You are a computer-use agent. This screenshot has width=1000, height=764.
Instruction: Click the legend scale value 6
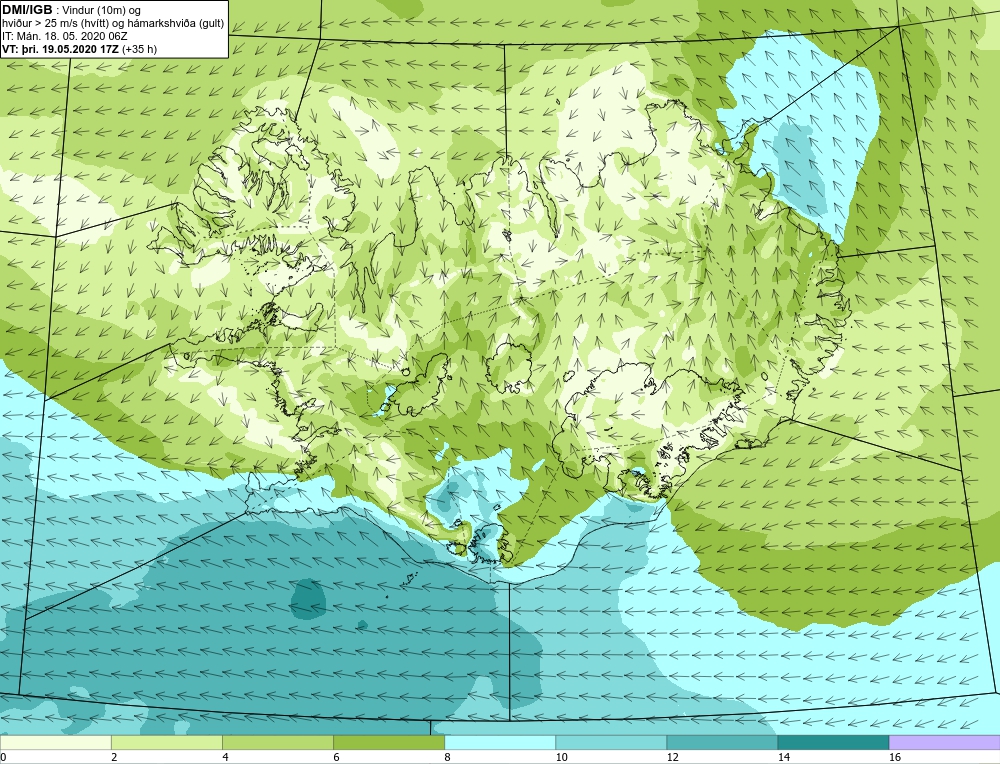[x=336, y=757]
